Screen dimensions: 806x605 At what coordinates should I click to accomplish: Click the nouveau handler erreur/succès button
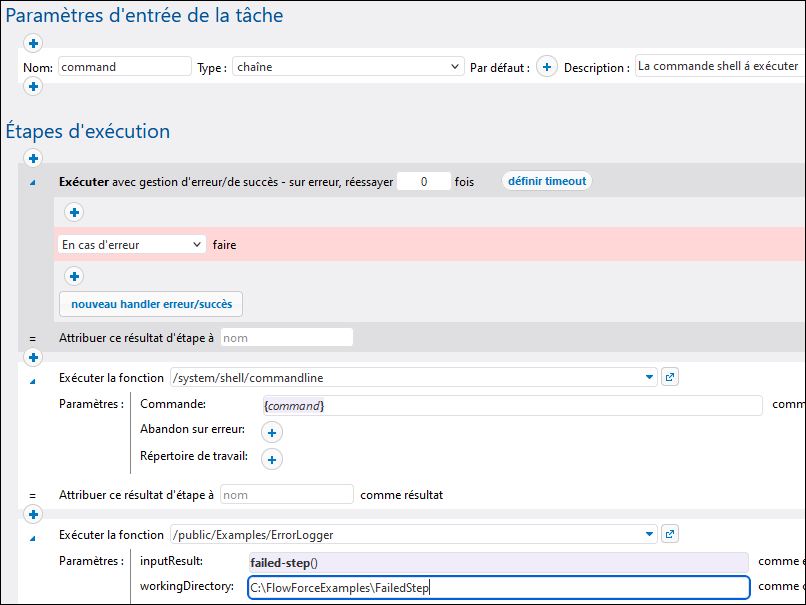[151, 304]
